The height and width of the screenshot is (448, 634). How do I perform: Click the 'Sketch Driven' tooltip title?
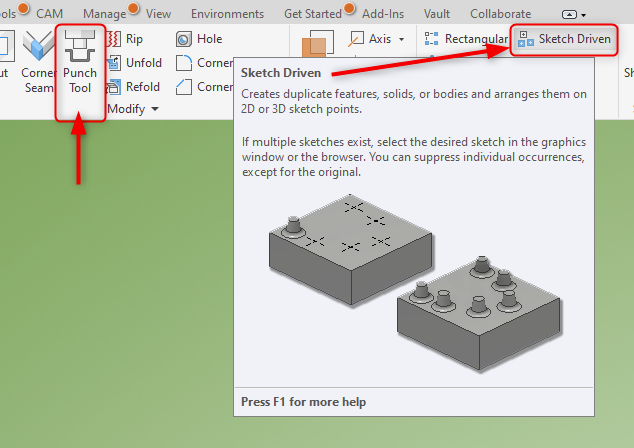pos(281,73)
